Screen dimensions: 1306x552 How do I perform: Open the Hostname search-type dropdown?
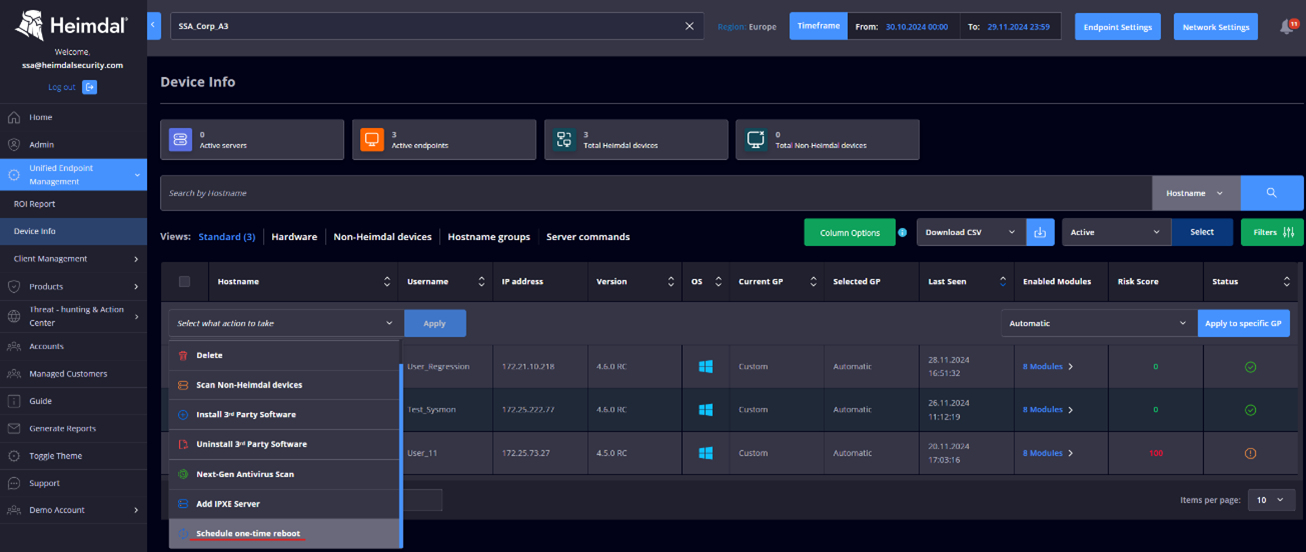(x=1196, y=193)
